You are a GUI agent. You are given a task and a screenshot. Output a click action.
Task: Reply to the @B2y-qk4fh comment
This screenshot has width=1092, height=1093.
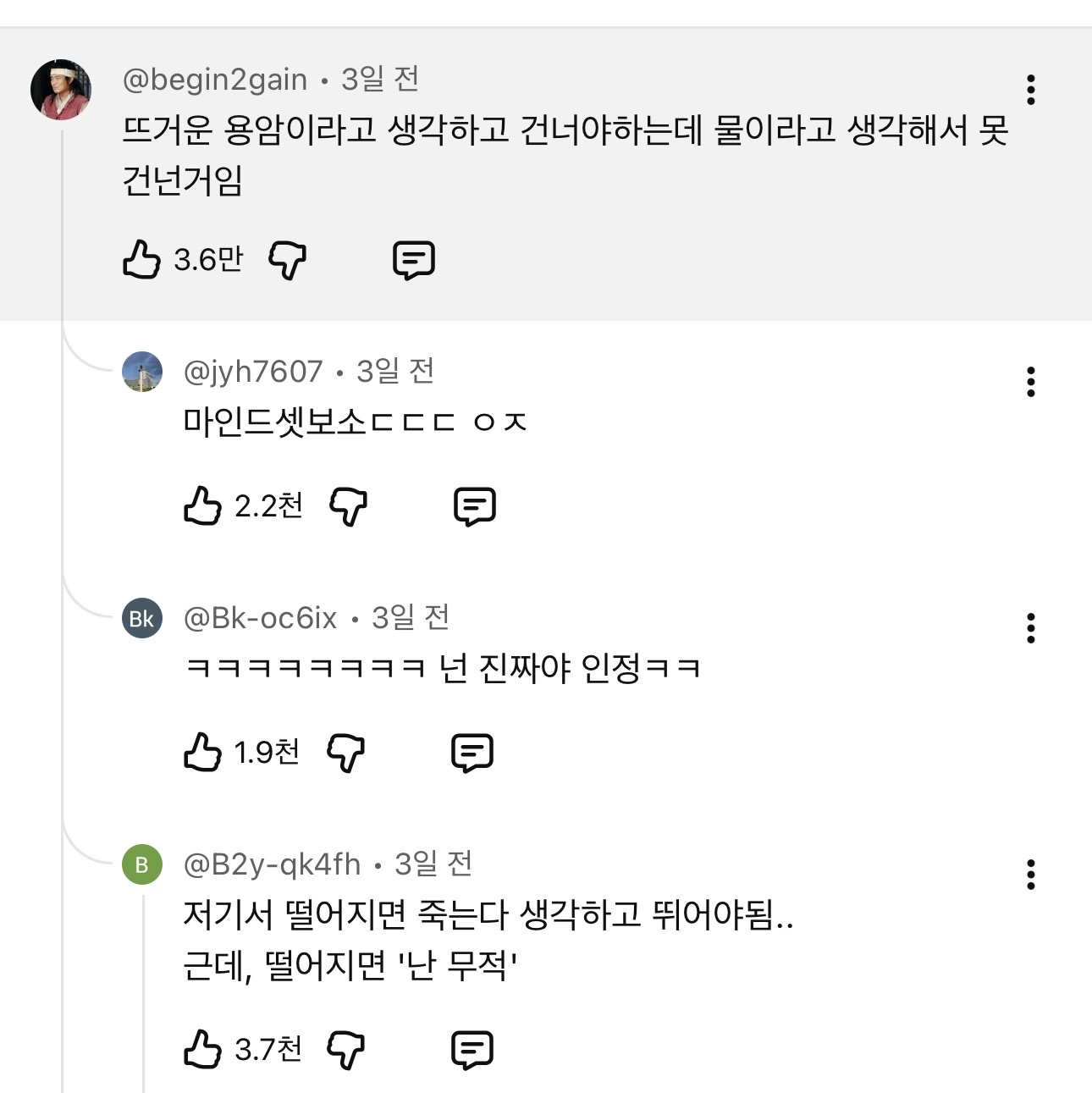click(472, 1050)
